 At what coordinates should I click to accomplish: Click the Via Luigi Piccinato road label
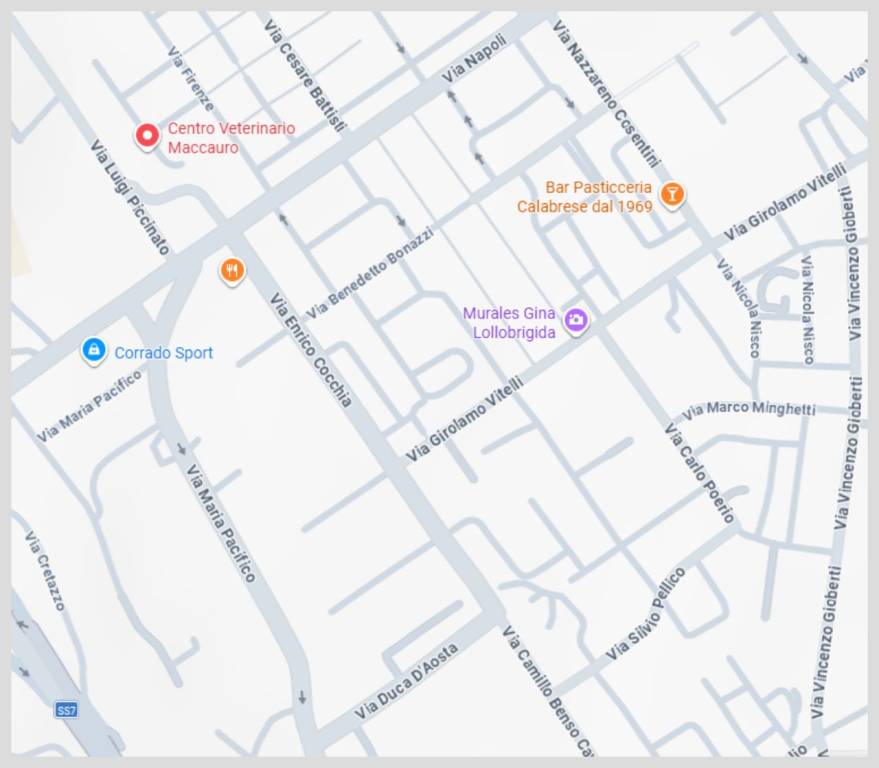(x=129, y=196)
